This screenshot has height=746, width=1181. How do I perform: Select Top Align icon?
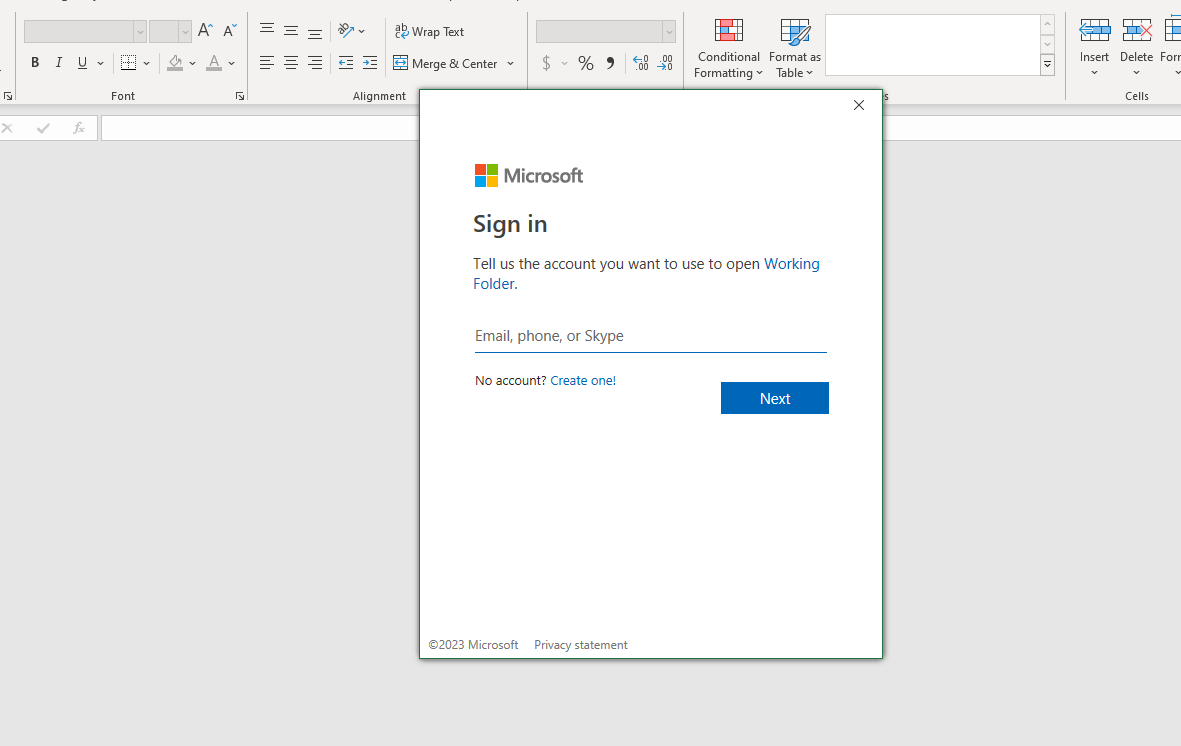pos(267,31)
